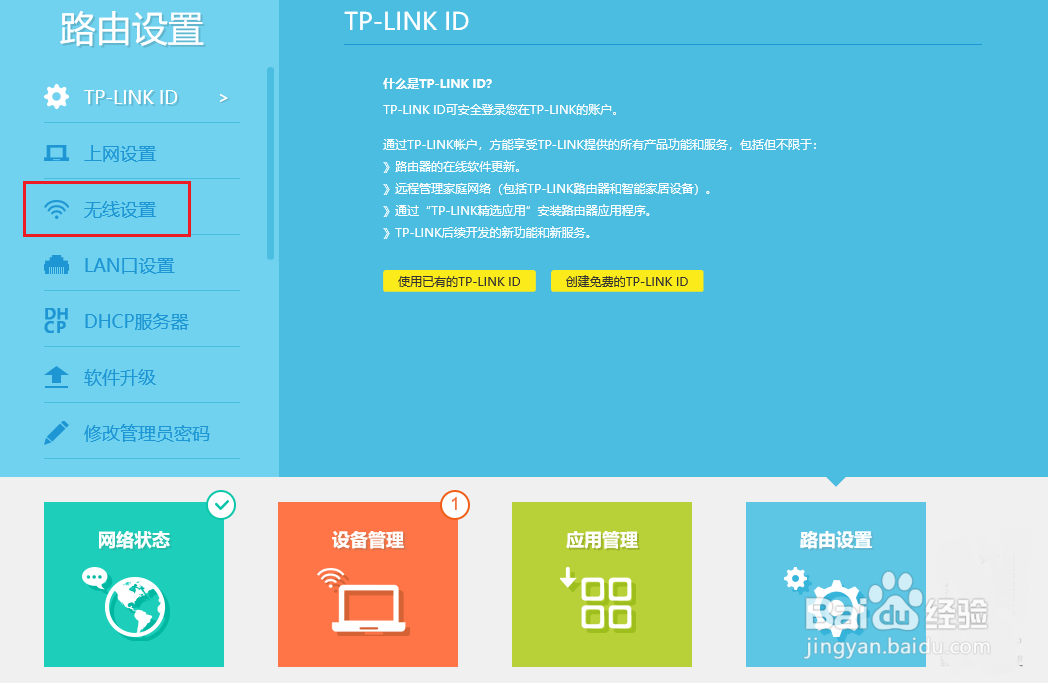Switch to the 路由设置 tab label
This screenshot has height=683, width=1048.
click(835, 540)
